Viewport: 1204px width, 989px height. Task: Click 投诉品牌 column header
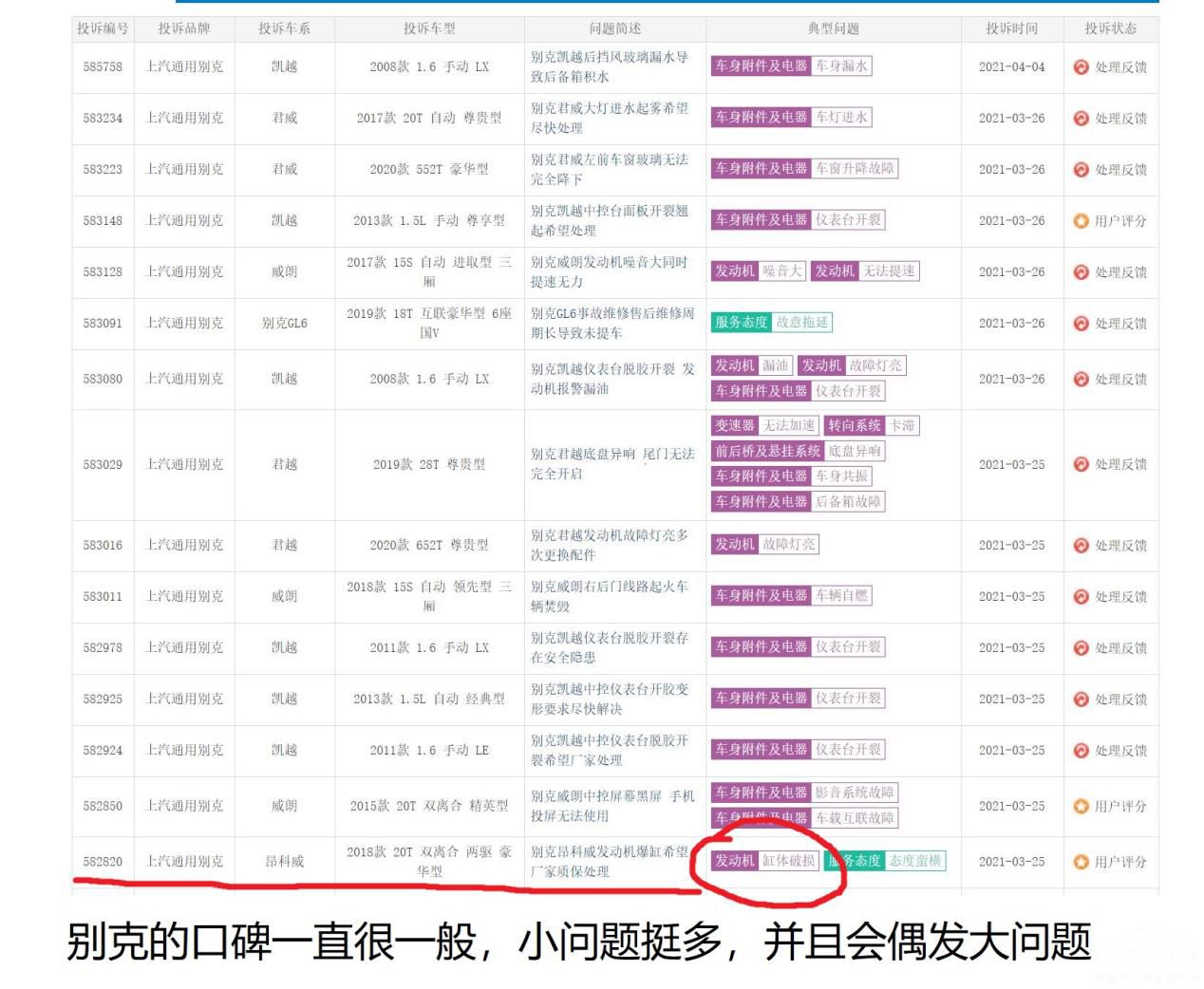(x=184, y=28)
